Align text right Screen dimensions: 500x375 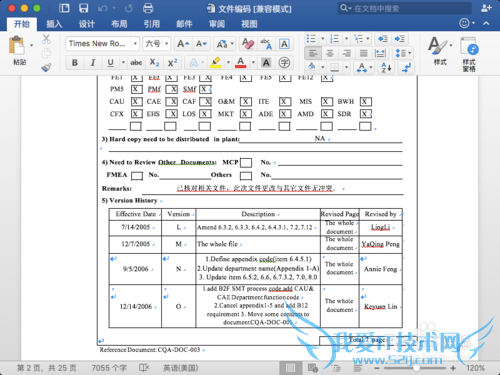[x=347, y=53]
